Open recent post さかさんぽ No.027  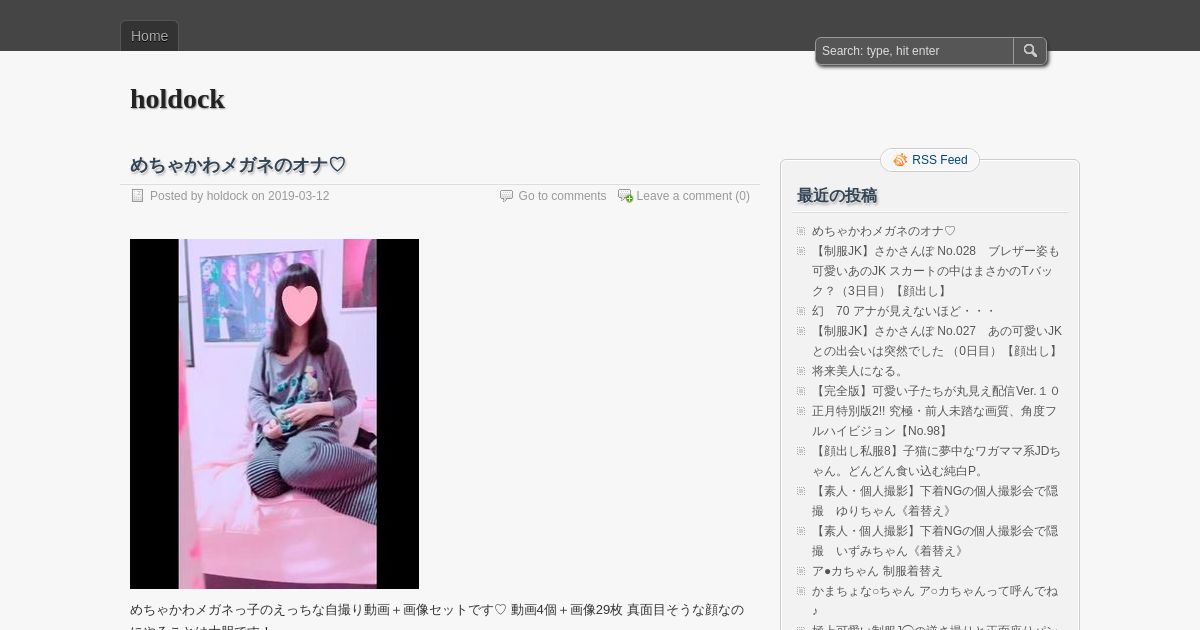(x=937, y=341)
